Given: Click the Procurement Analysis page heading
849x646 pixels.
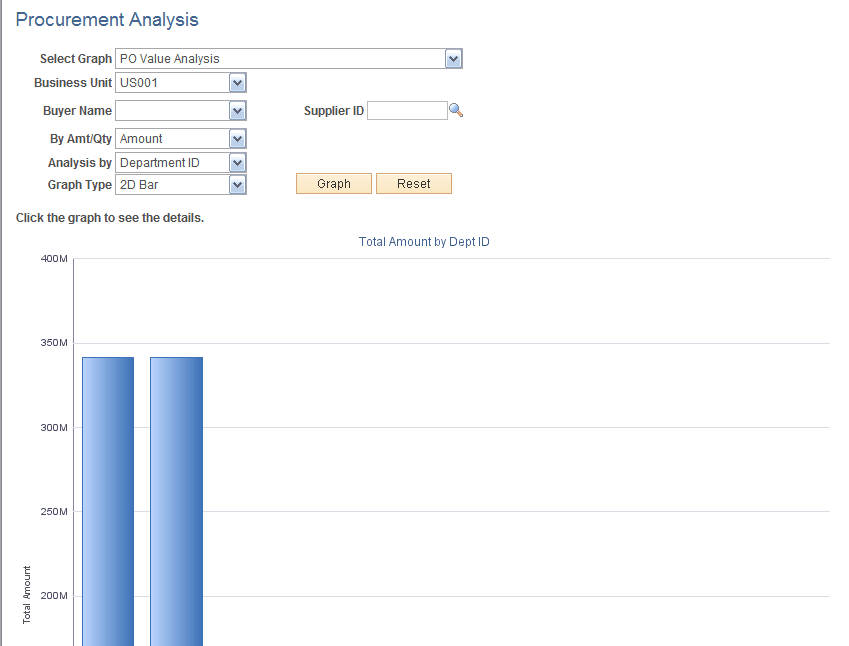Looking at the screenshot, I should tap(107, 19).
